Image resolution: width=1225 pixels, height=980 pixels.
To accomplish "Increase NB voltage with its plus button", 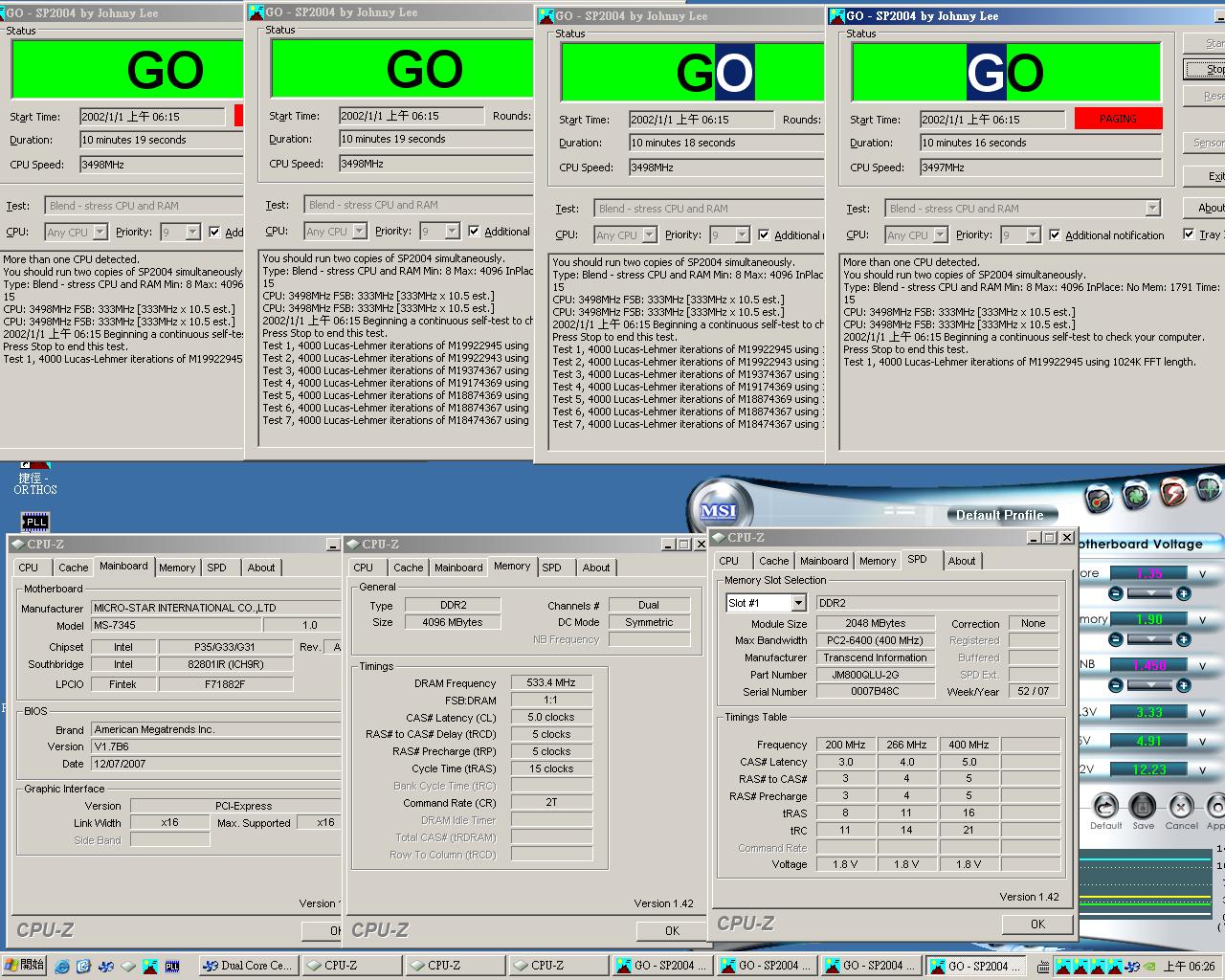I will pos(1184,685).
